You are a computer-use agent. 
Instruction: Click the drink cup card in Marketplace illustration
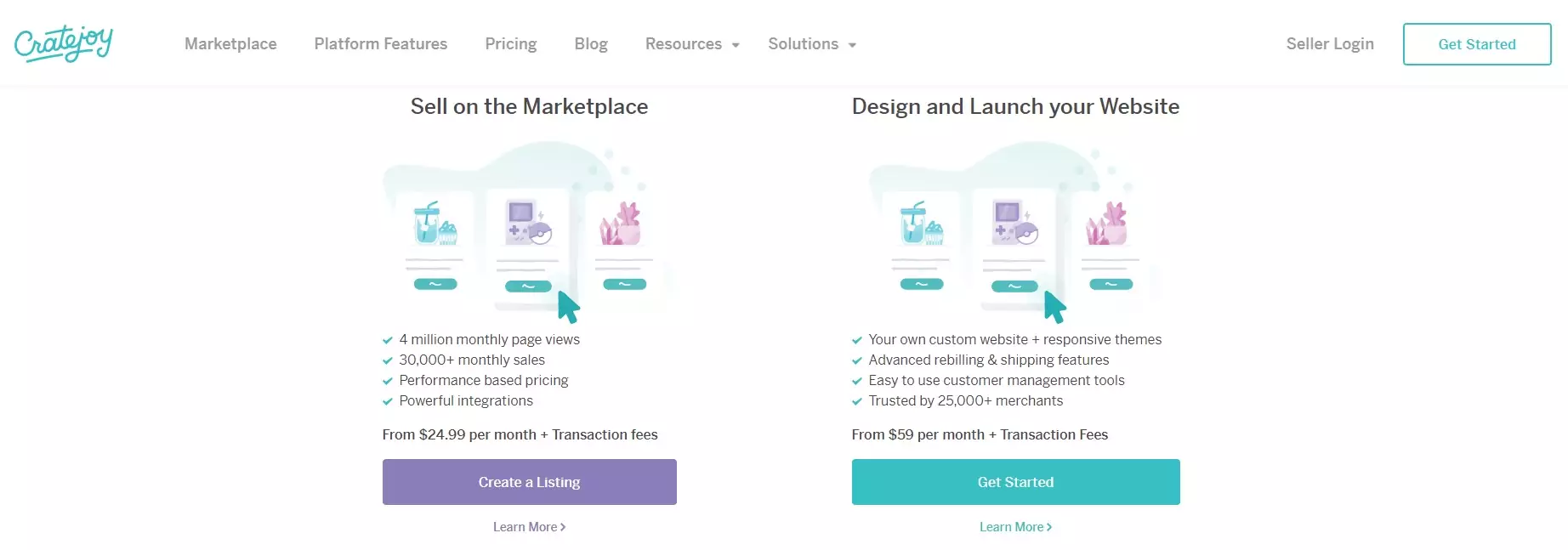tap(435, 242)
